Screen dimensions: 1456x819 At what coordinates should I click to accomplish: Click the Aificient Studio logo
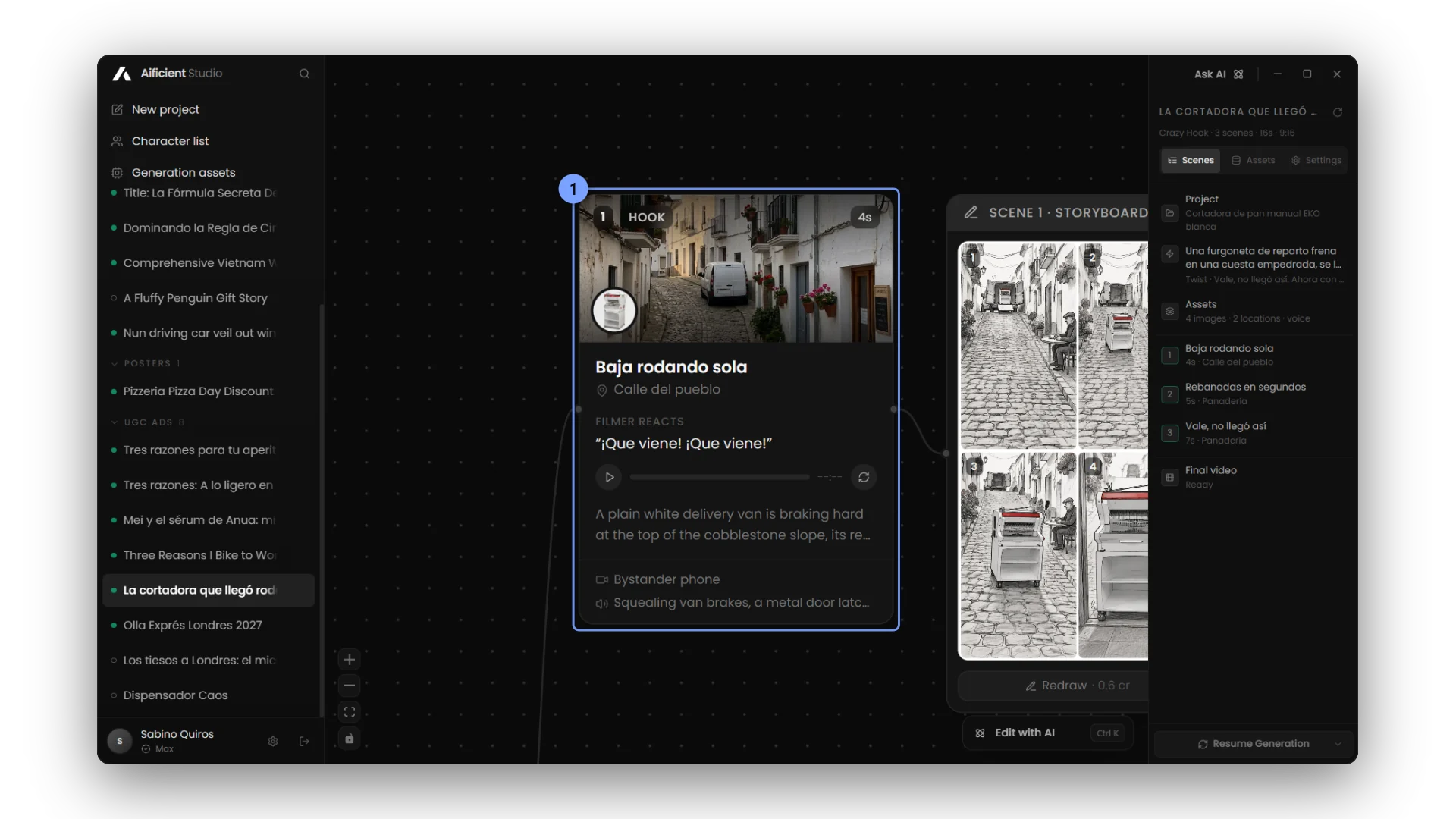point(122,74)
